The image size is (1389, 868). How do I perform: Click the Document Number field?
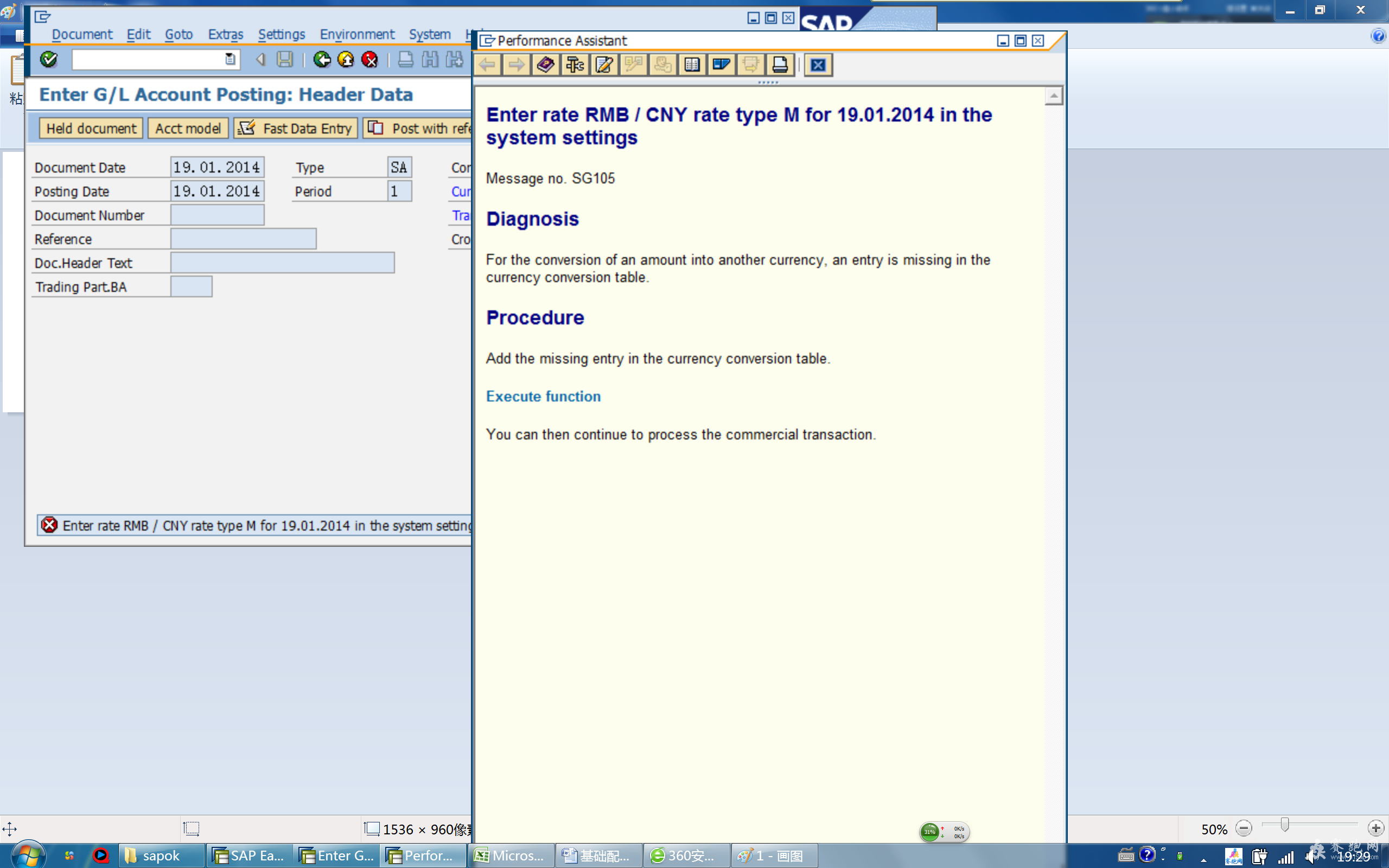click(x=217, y=215)
